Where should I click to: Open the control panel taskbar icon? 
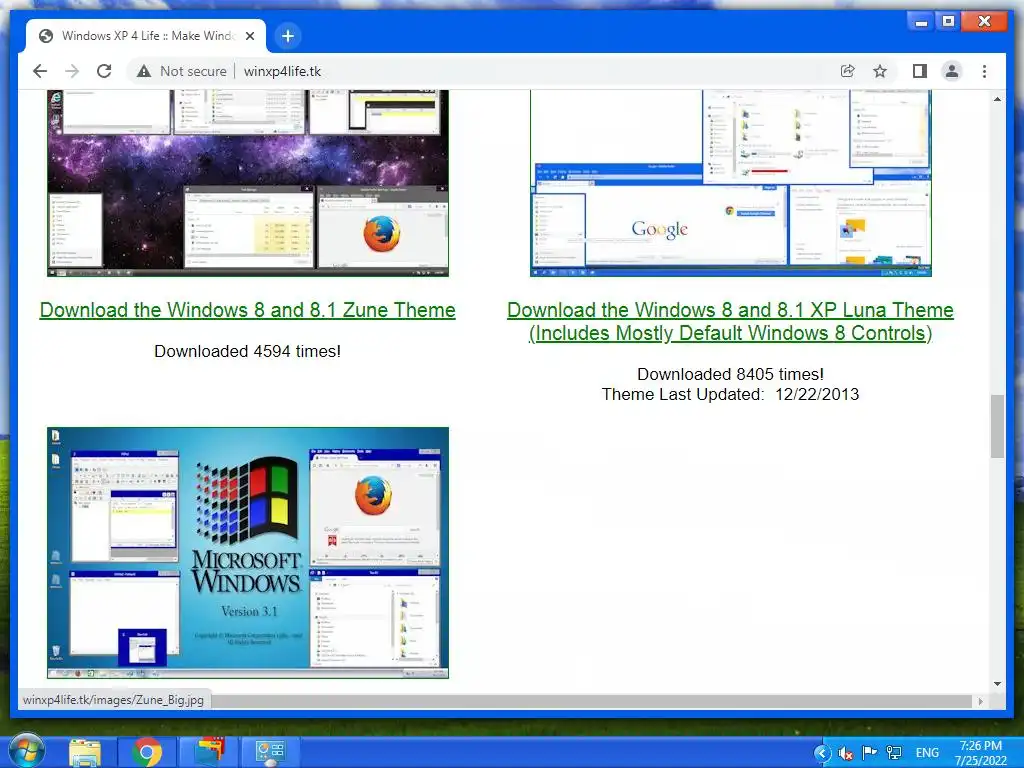tap(270, 752)
